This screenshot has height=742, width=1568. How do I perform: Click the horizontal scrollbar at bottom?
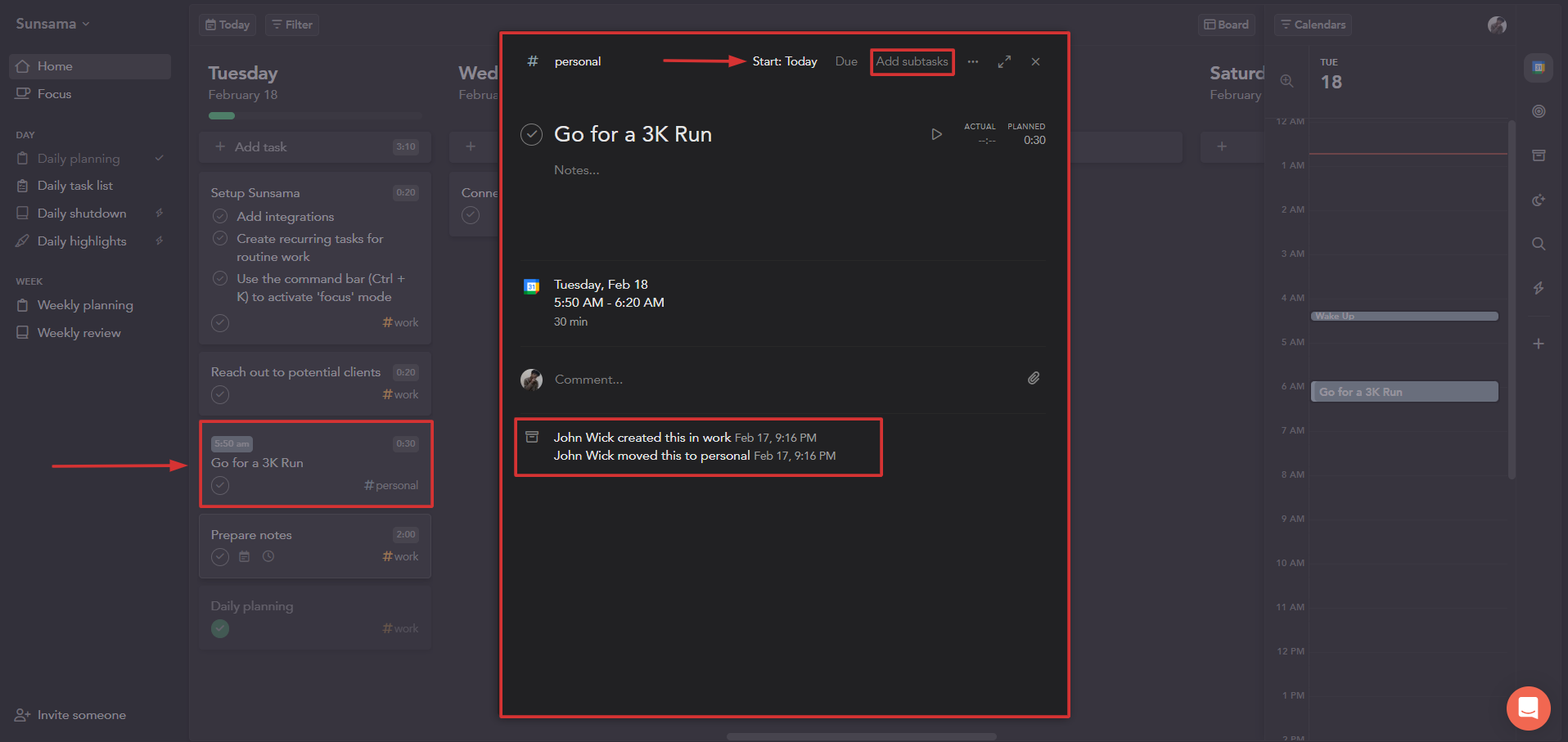tap(861, 736)
